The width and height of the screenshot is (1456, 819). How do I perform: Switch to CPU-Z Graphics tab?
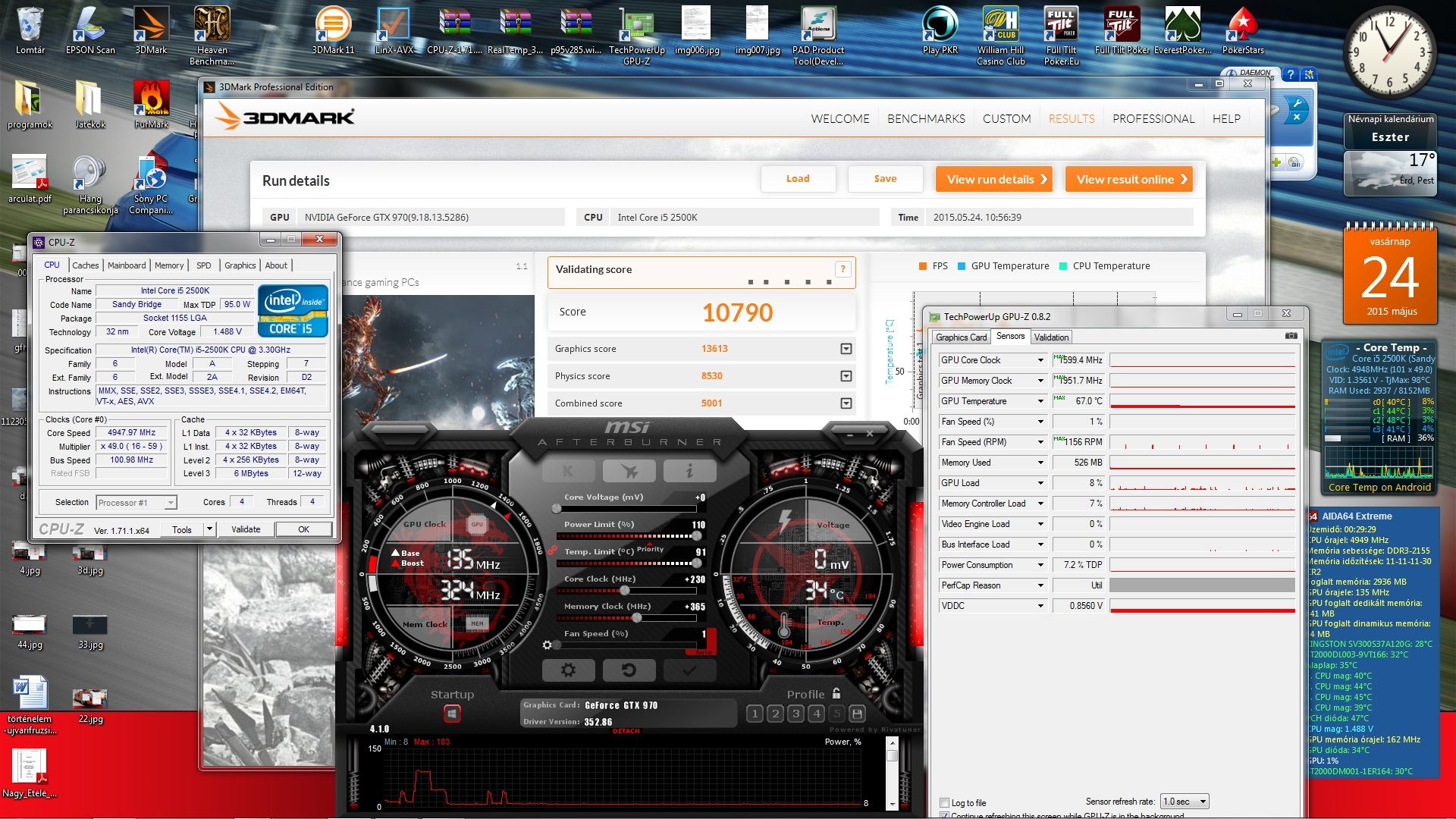pos(240,265)
